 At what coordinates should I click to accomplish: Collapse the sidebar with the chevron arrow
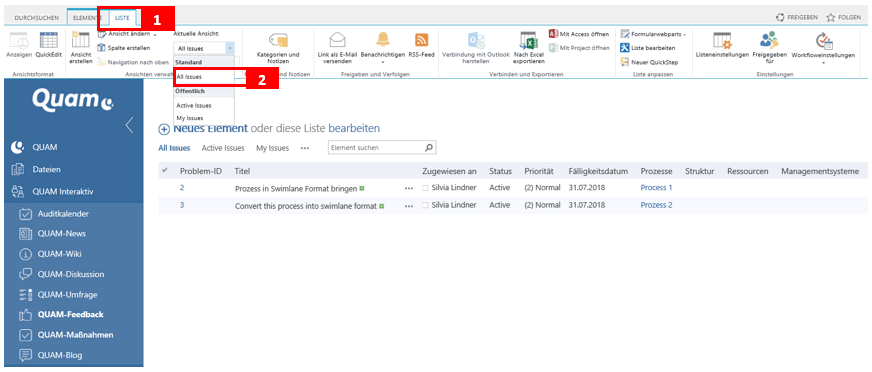(x=129, y=125)
